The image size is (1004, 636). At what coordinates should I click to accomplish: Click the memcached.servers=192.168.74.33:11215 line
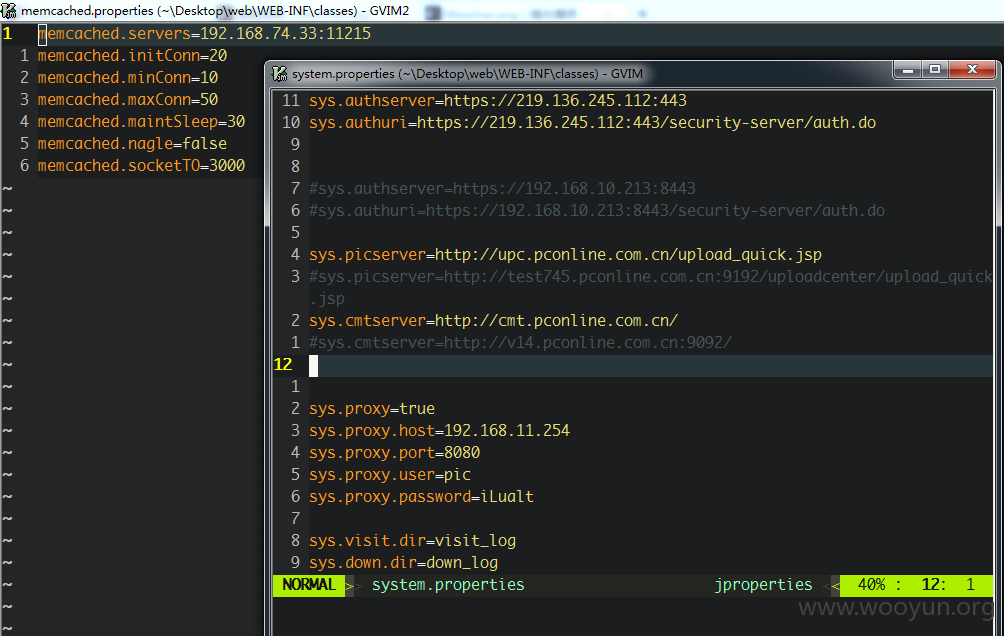pyautogui.click(x=204, y=33)
